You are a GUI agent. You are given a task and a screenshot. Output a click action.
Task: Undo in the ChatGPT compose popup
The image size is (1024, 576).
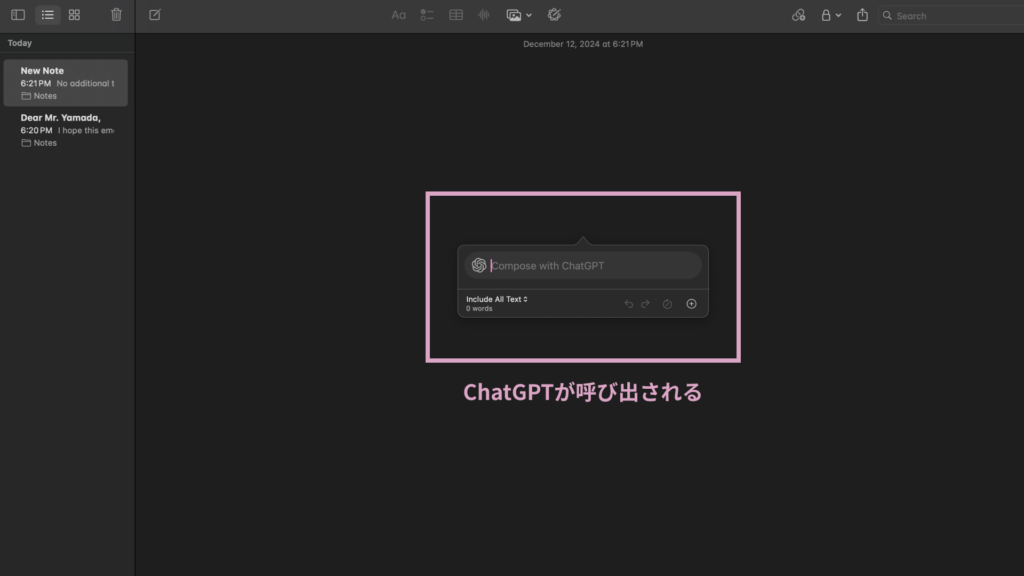point(628,303)
